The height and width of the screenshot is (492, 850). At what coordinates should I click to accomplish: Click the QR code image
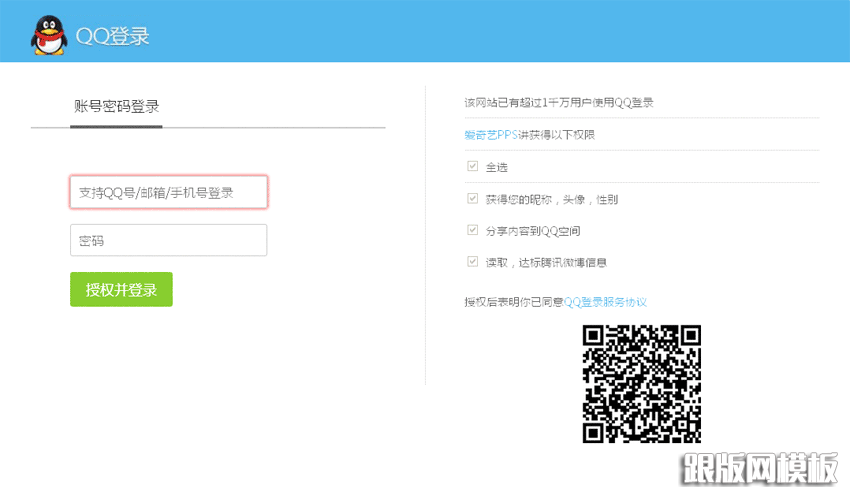tap(641, 383)
